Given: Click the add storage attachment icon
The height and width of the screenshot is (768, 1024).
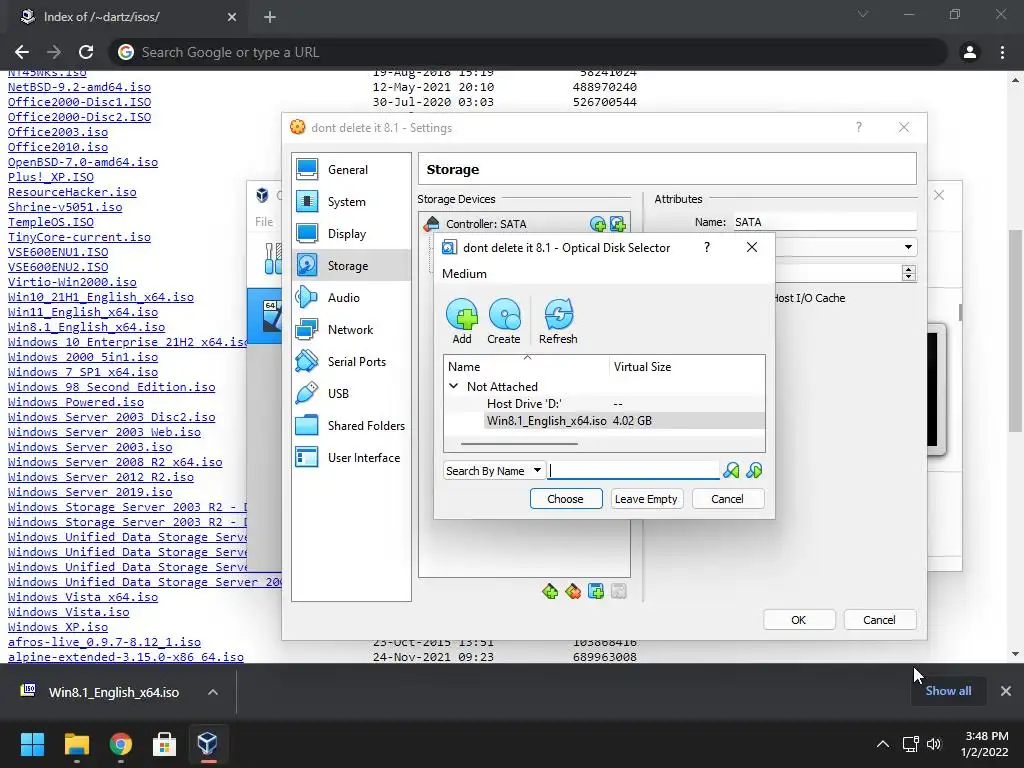Looking at the screenshot, I should coord(596,592).
